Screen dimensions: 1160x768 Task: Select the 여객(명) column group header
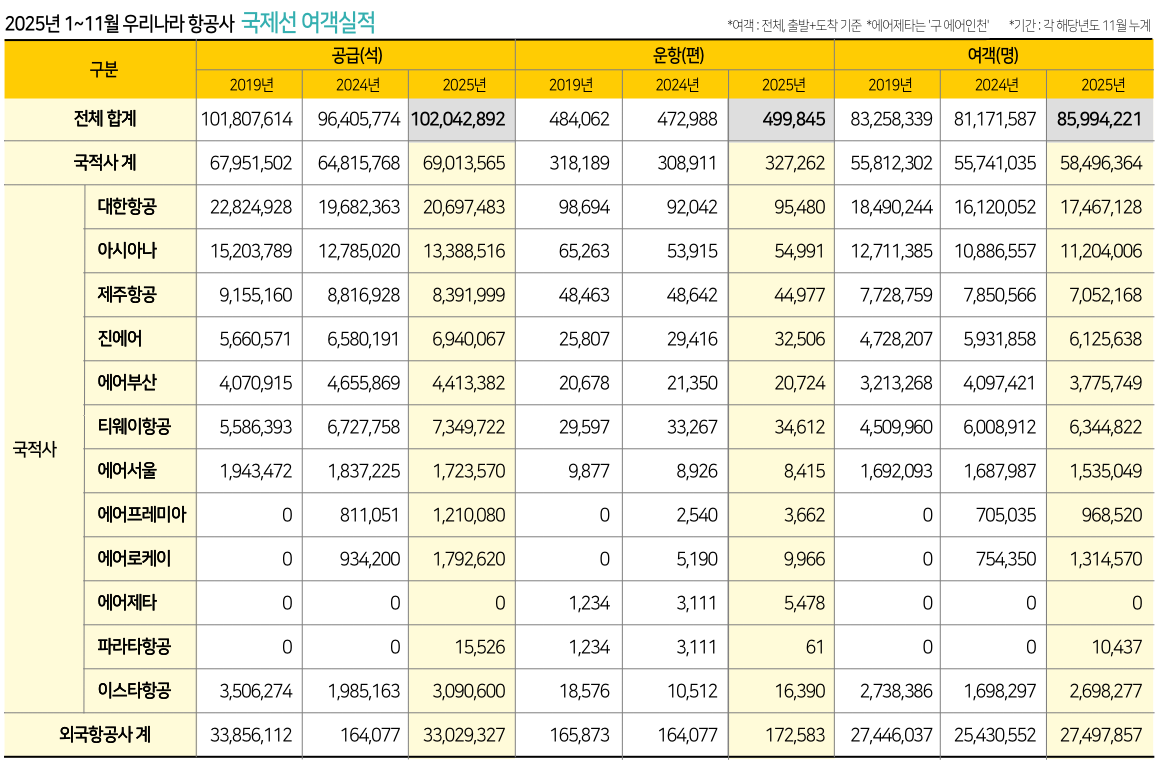tap(994, 58)
